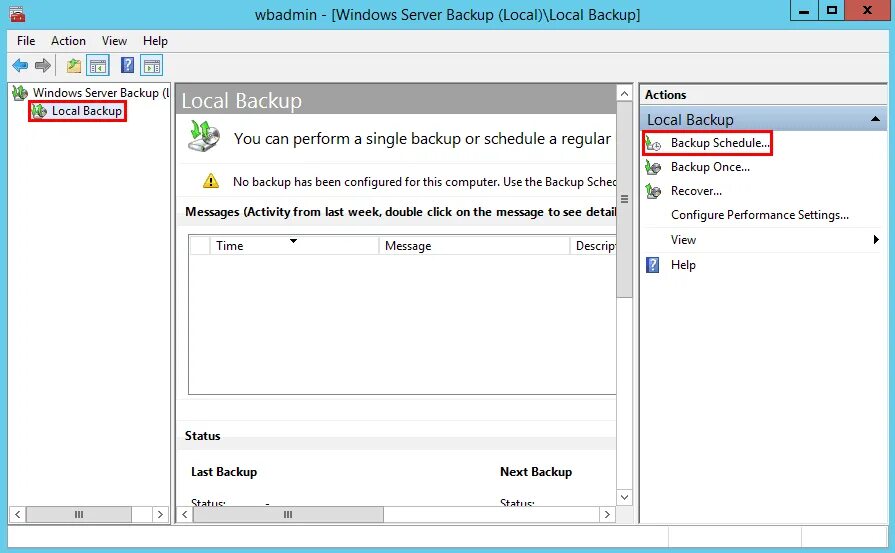Select Windows Server Backup (Local) tree node
This screenshot has height=553, width=895.
point(101,92)
